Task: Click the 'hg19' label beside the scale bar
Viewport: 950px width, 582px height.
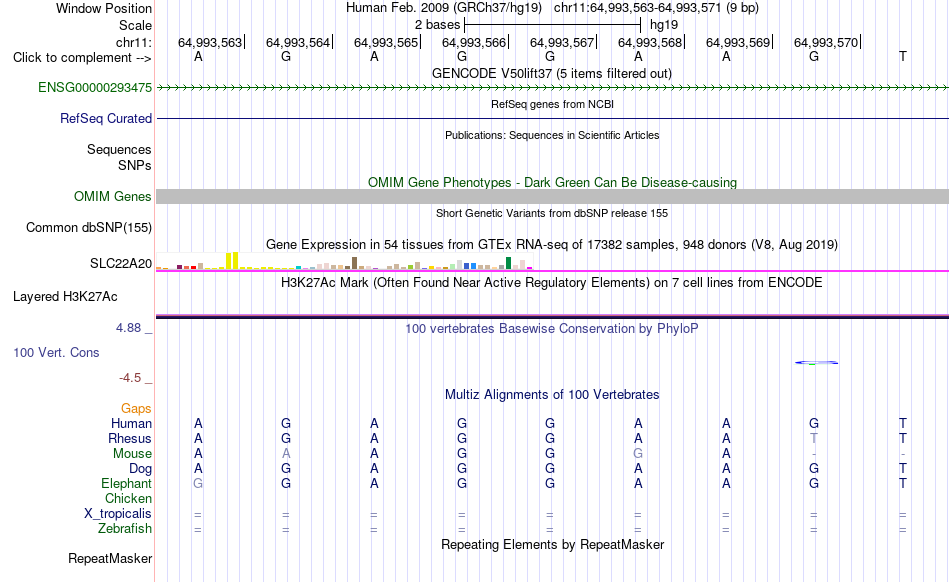Action: 664,25
